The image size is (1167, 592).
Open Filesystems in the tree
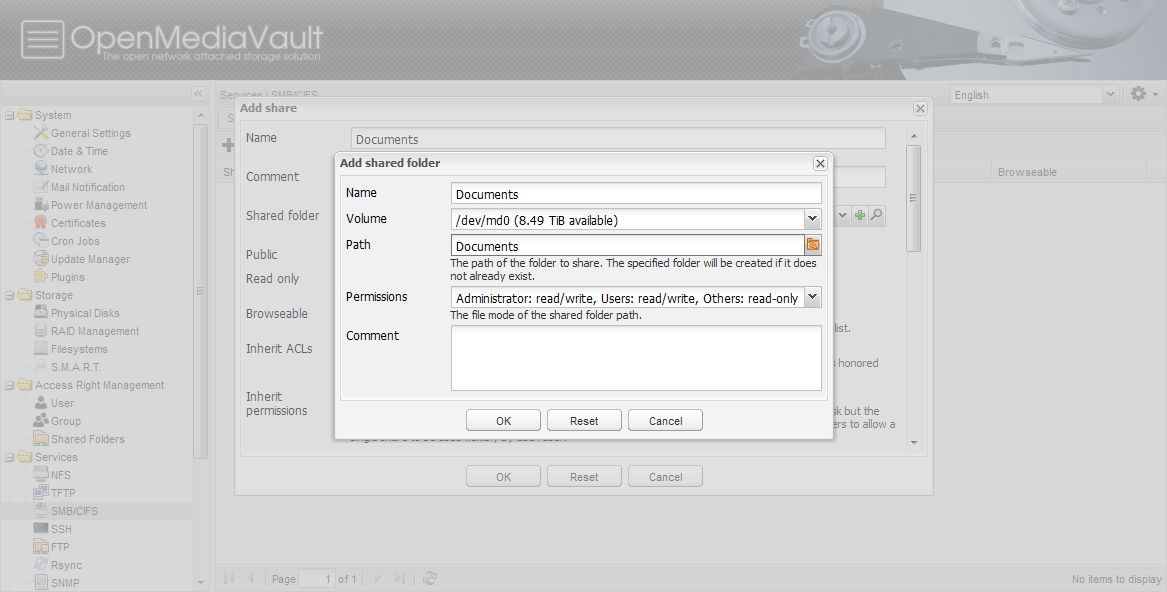pyautogui.click(x=79, y=349)
